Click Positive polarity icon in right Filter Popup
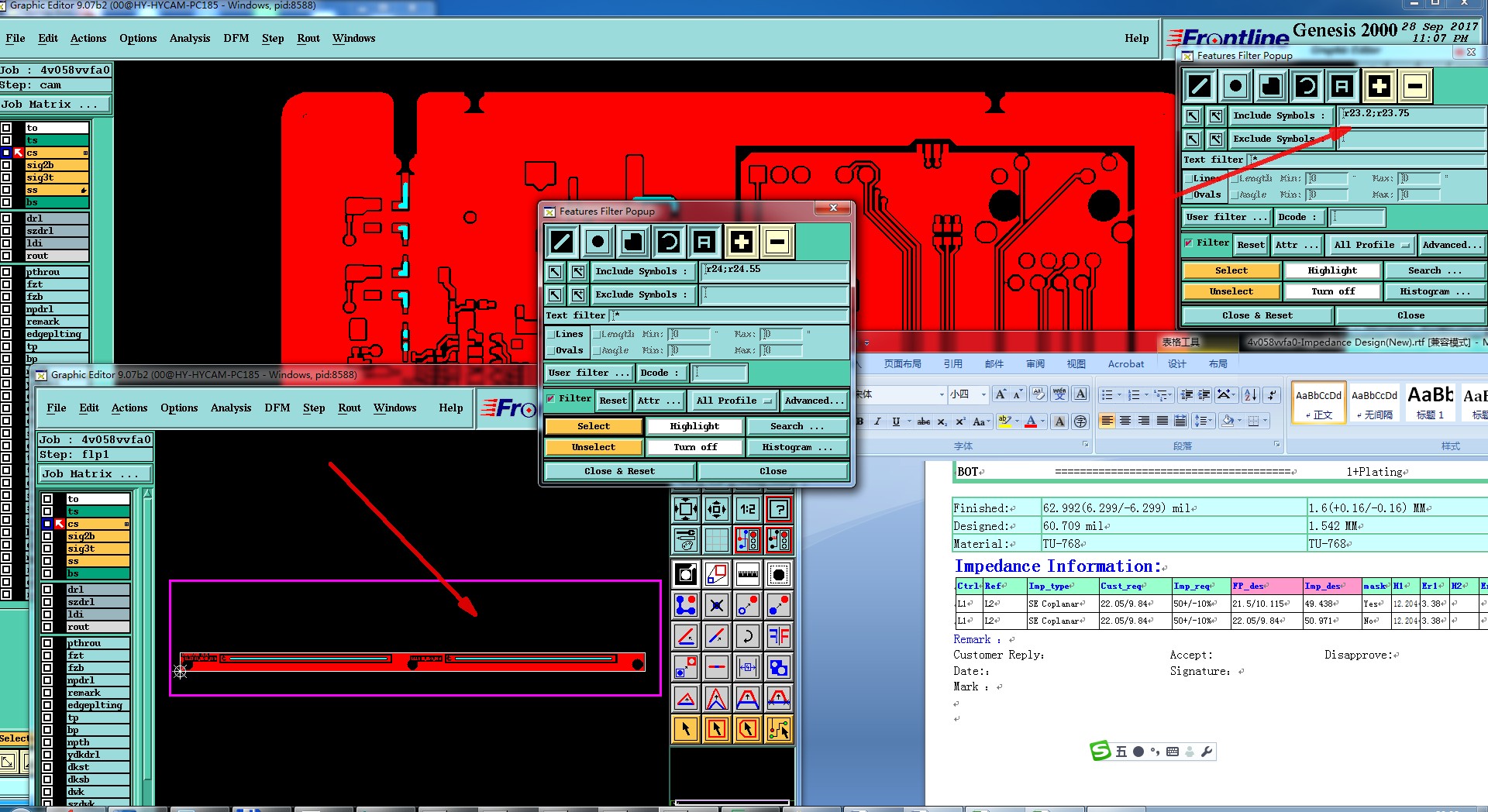Viewport: 1488px width, 812px height. pos(1379,86)
